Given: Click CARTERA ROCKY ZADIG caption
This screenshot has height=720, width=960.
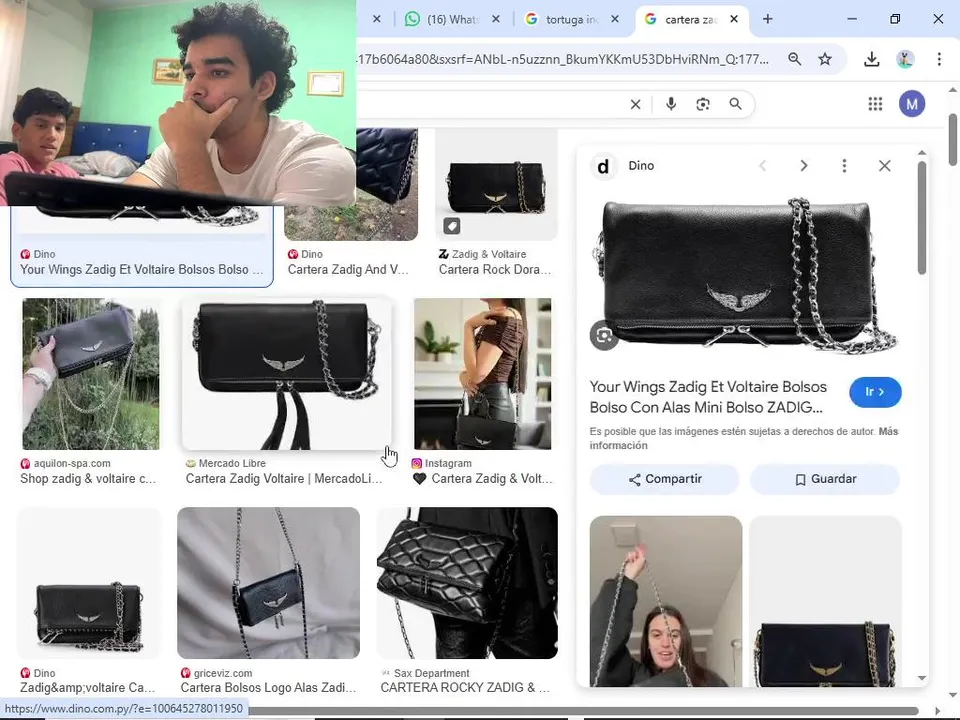Looking at the screenshot, I should pyautogui.click(x=465, y=688).
